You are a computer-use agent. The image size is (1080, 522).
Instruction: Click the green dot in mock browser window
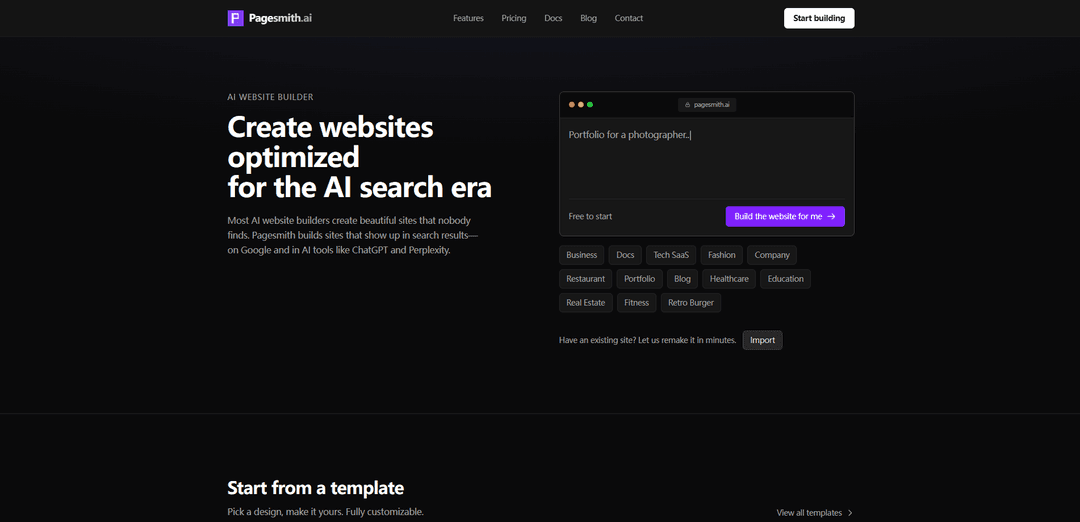(590, 105)
